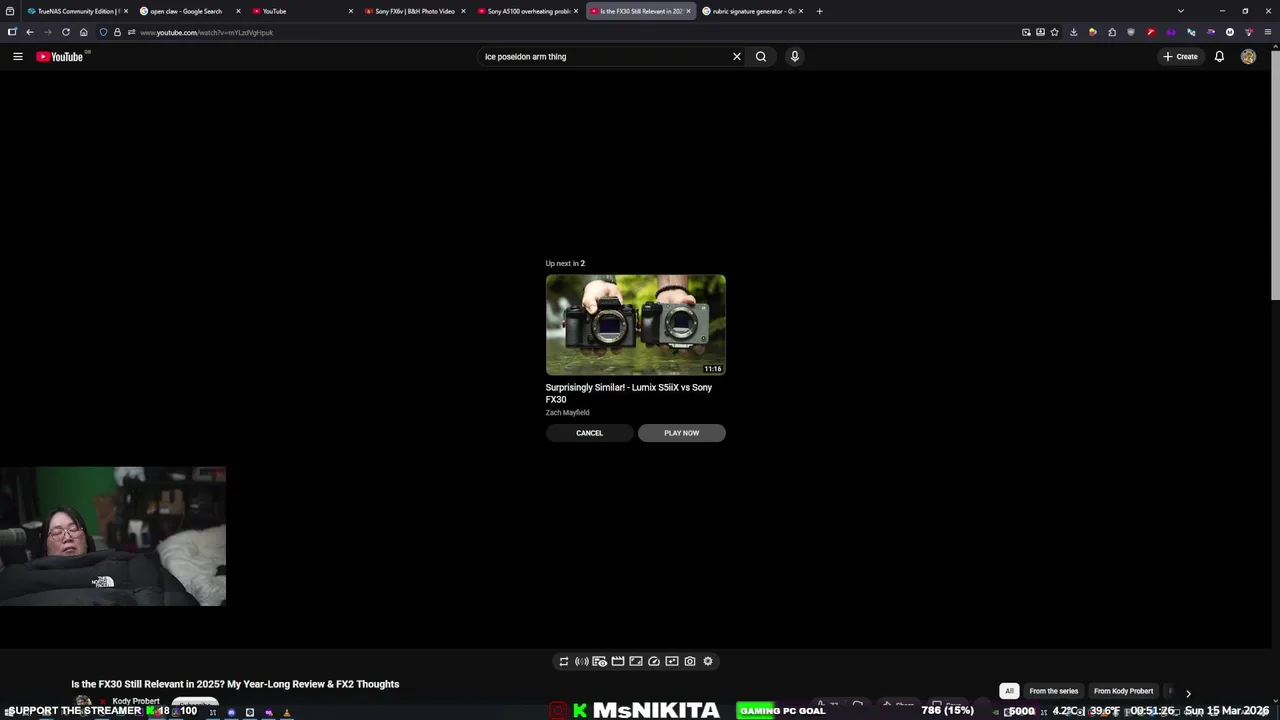Open the YouTube guide hamburger menu

tap(17, 57)
